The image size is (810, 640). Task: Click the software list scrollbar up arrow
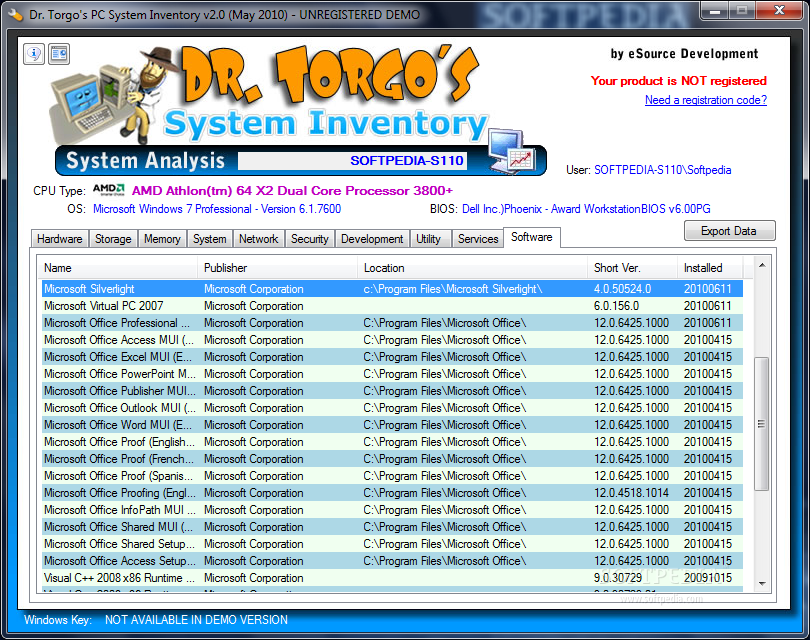click(762, 266)
